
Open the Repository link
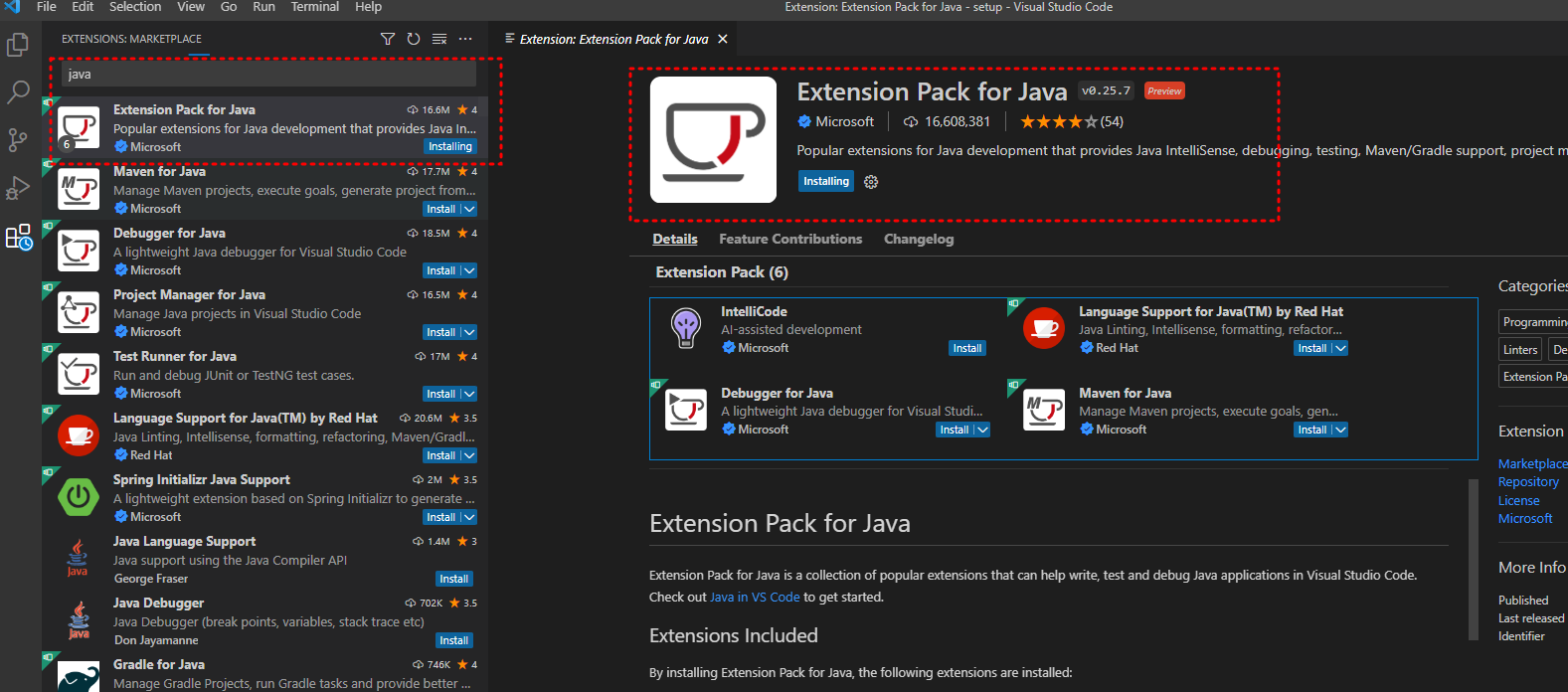pos(1528,482)
